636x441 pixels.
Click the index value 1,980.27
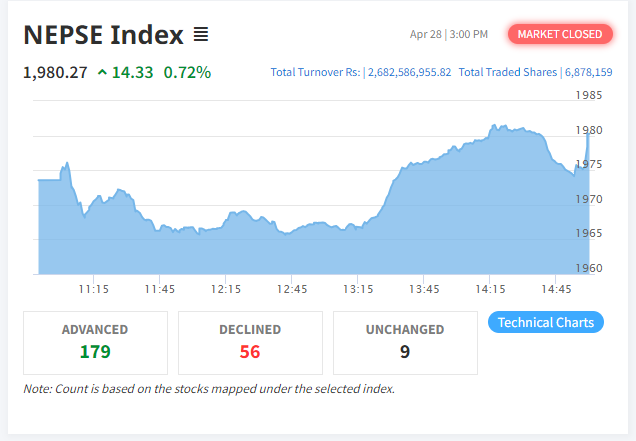[55, 73]
